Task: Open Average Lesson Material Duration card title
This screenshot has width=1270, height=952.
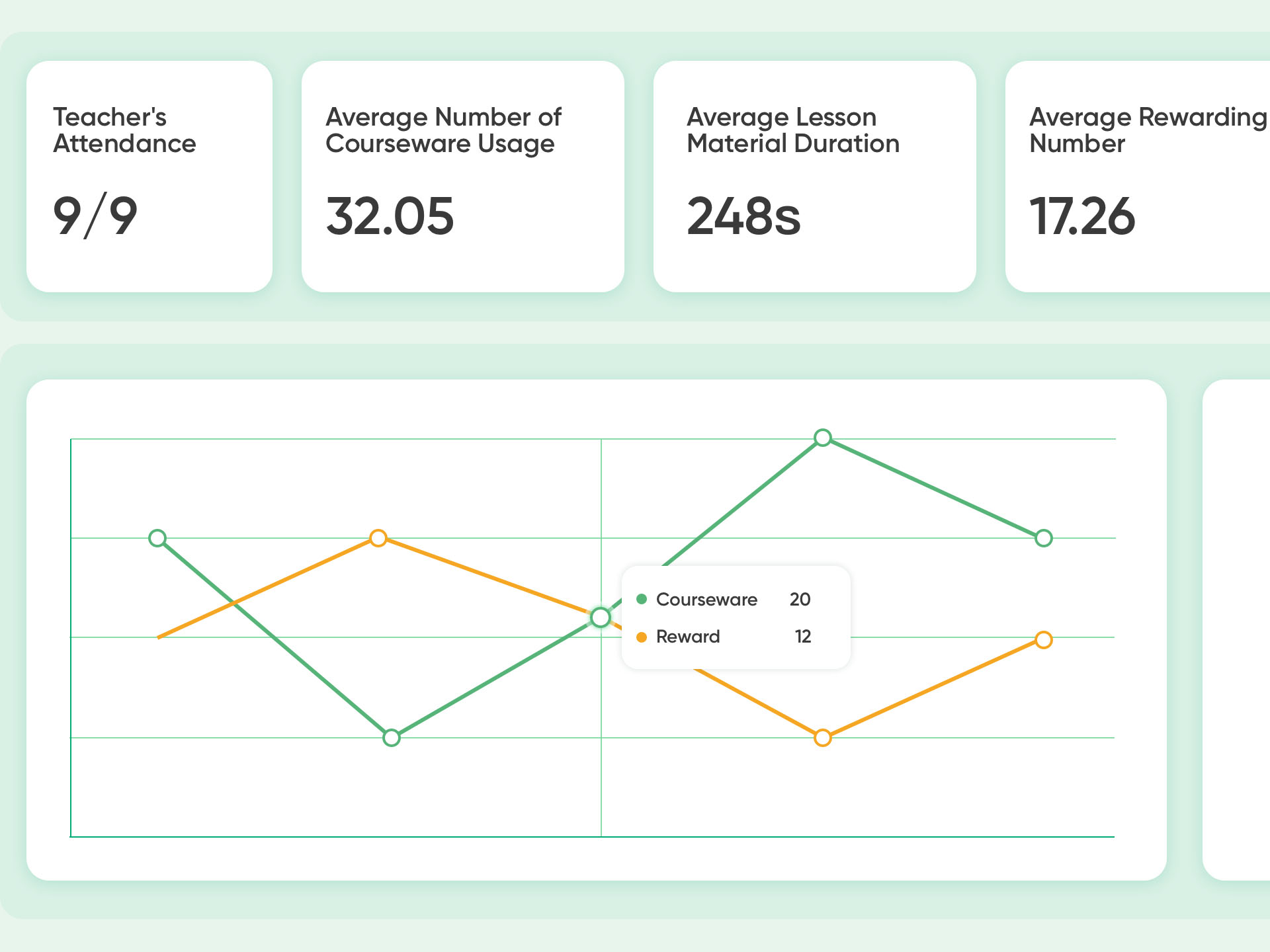Action: click(793, 130)
